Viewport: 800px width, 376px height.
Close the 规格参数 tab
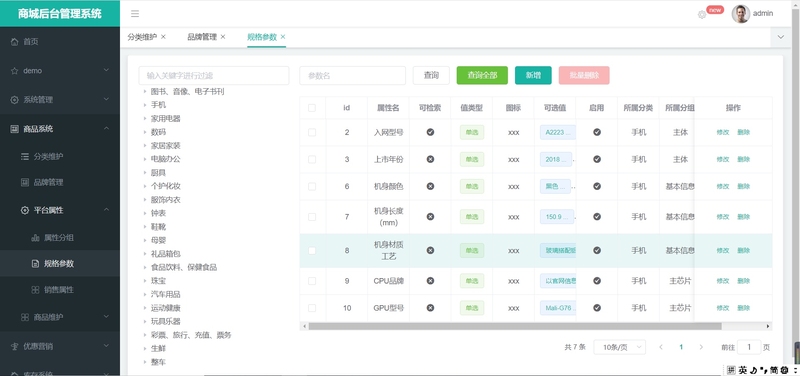point(283,37)
